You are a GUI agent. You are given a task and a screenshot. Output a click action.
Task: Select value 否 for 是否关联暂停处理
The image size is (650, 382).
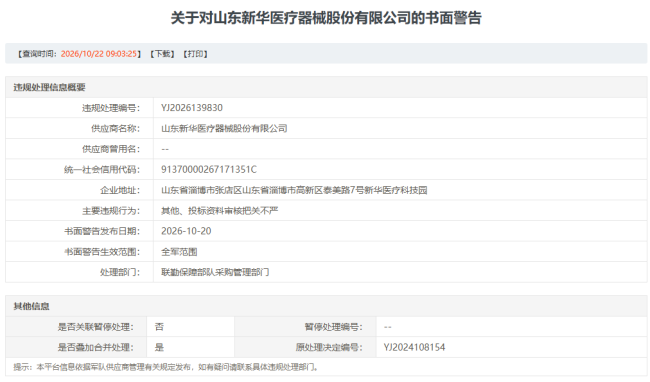click(159, 327)
